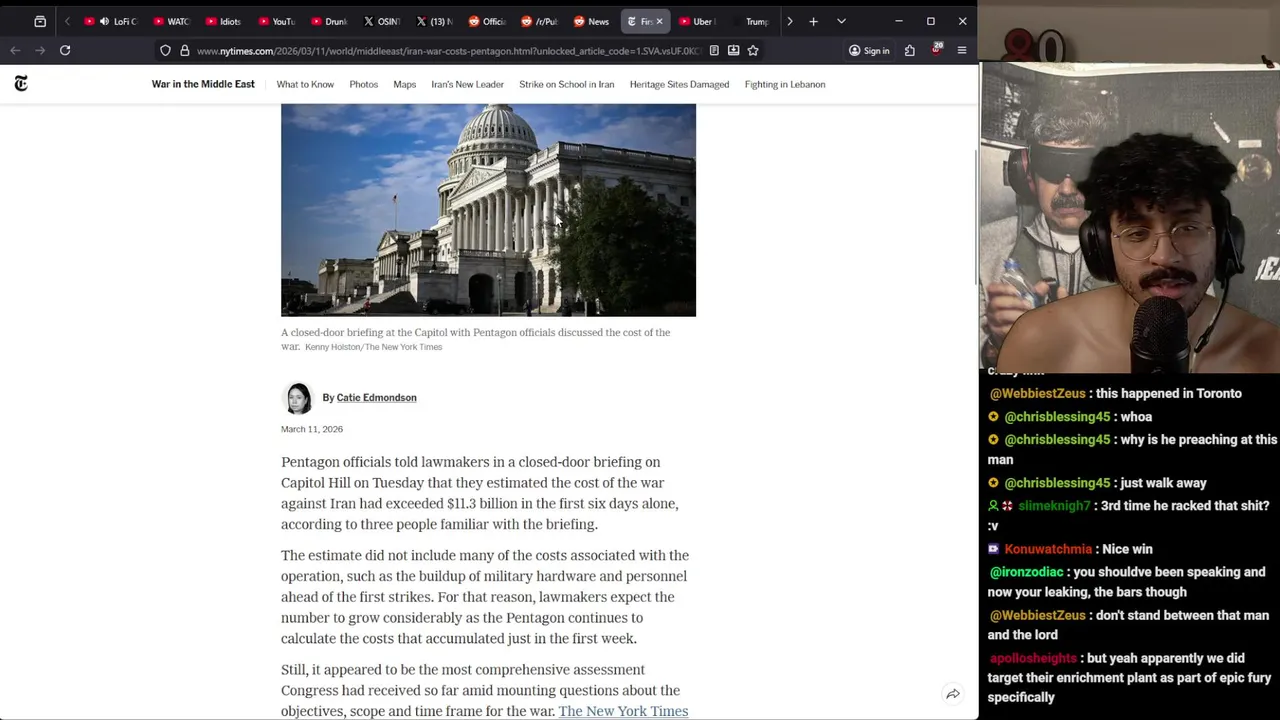Open the Fighting in Lebanon link
The image size is (1280, 720).
click(785, 84)
